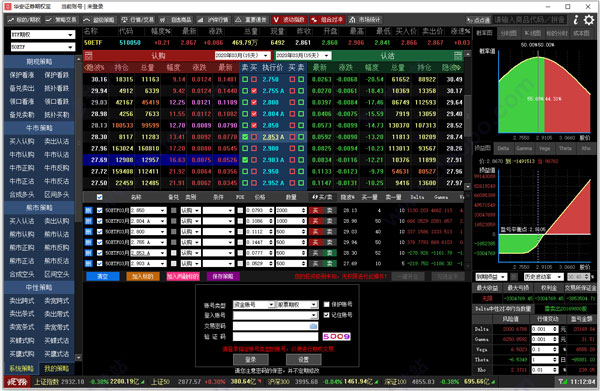Switch to the 分时图 chart tab
Image resolution: width=600 pixels, height=391 pixels.
point(509,33)
